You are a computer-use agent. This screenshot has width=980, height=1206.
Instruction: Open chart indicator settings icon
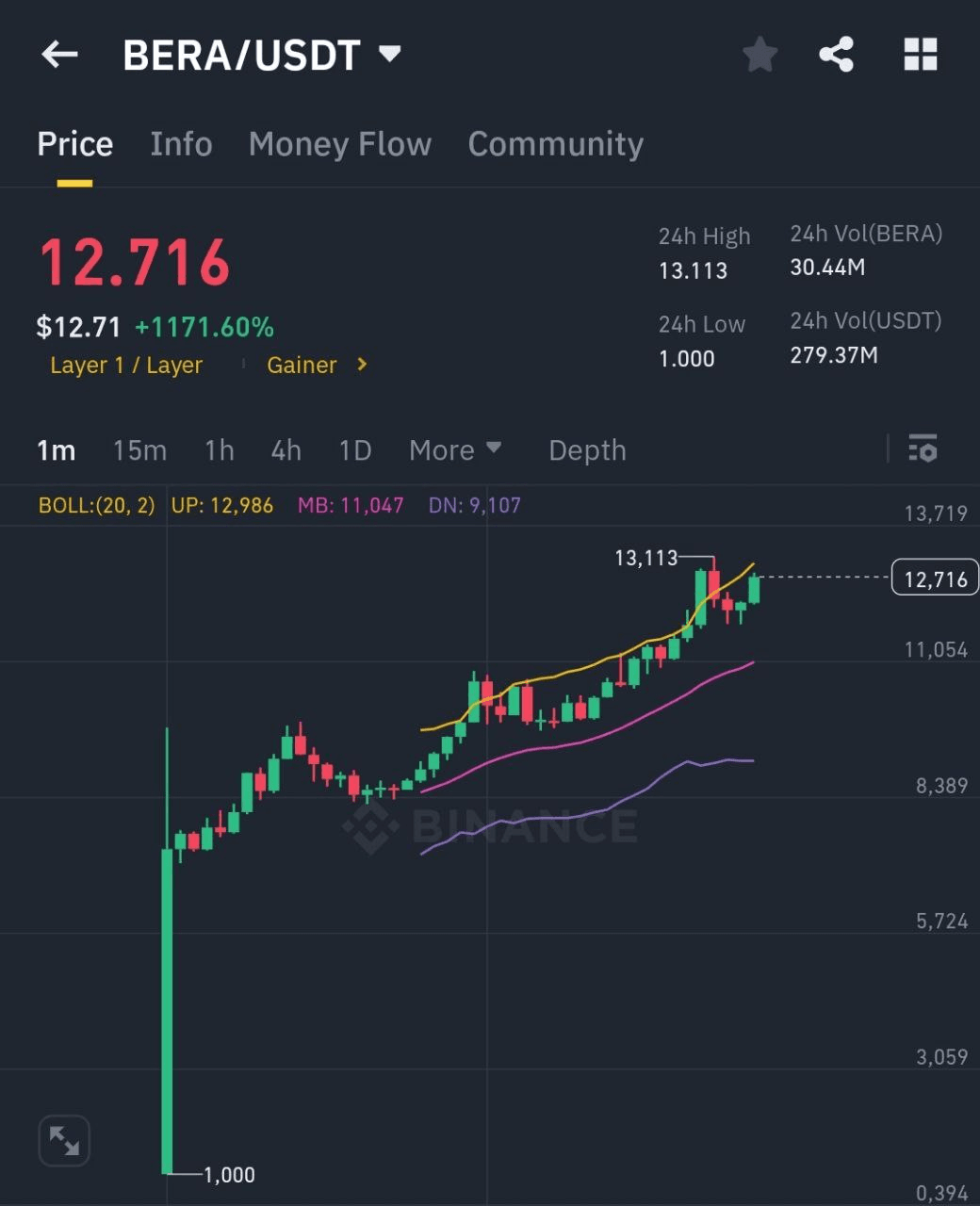922,448
